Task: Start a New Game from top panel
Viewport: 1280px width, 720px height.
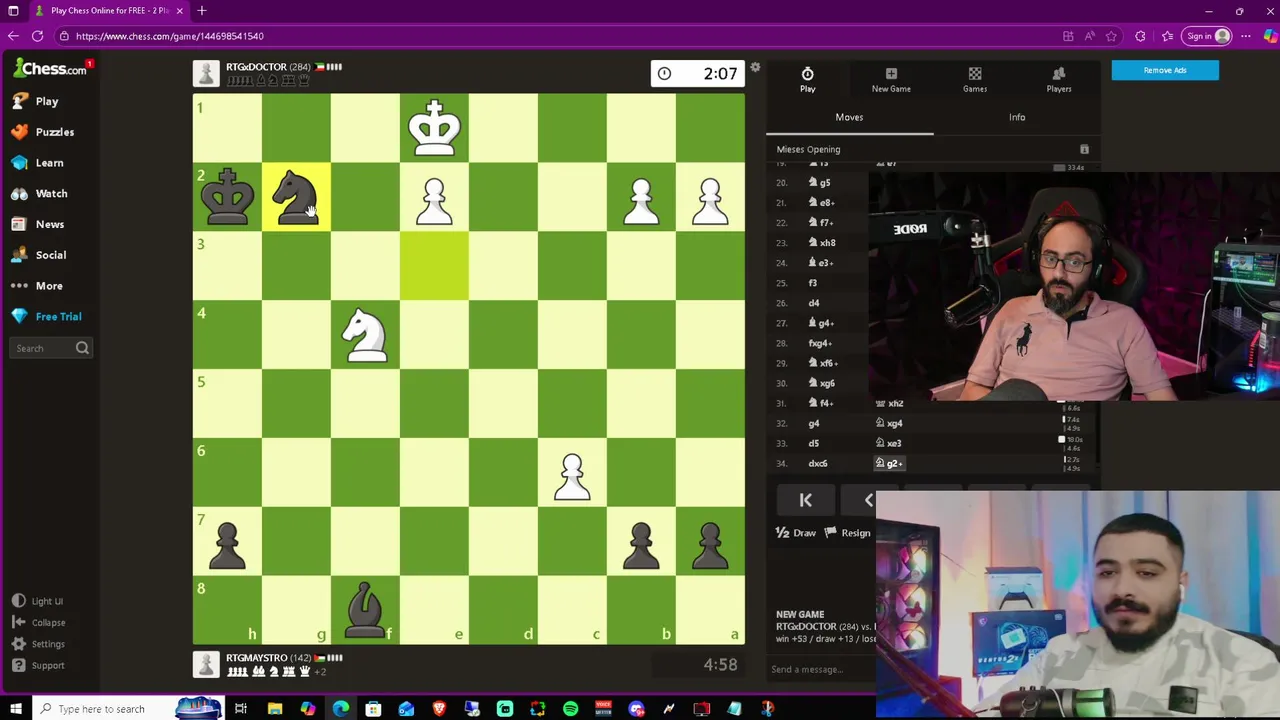Action: [x=891, y=80]
